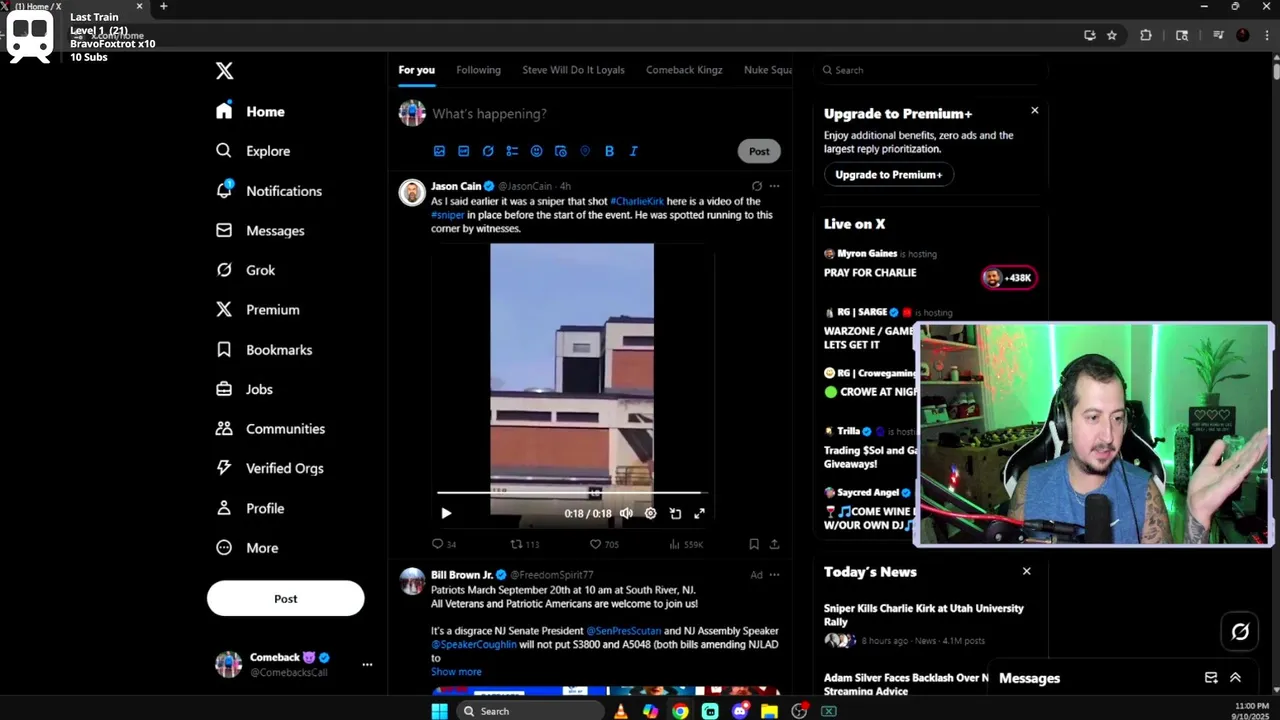This screenshot has height=720, width=1280.
Task: Open the More menu in the sidebar
Action: [x=248, y=548]
